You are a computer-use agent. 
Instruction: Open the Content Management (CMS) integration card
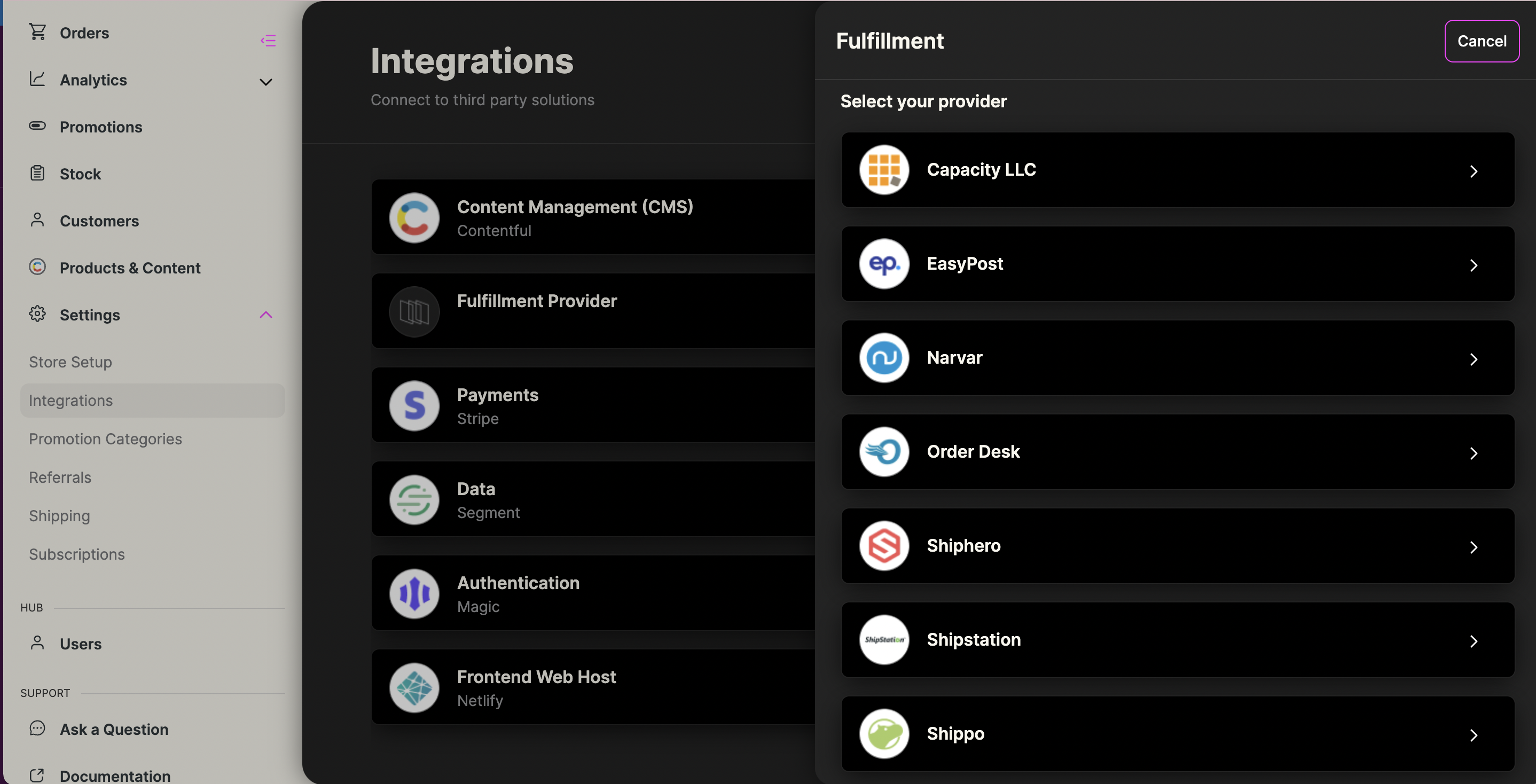click(593, 217)
